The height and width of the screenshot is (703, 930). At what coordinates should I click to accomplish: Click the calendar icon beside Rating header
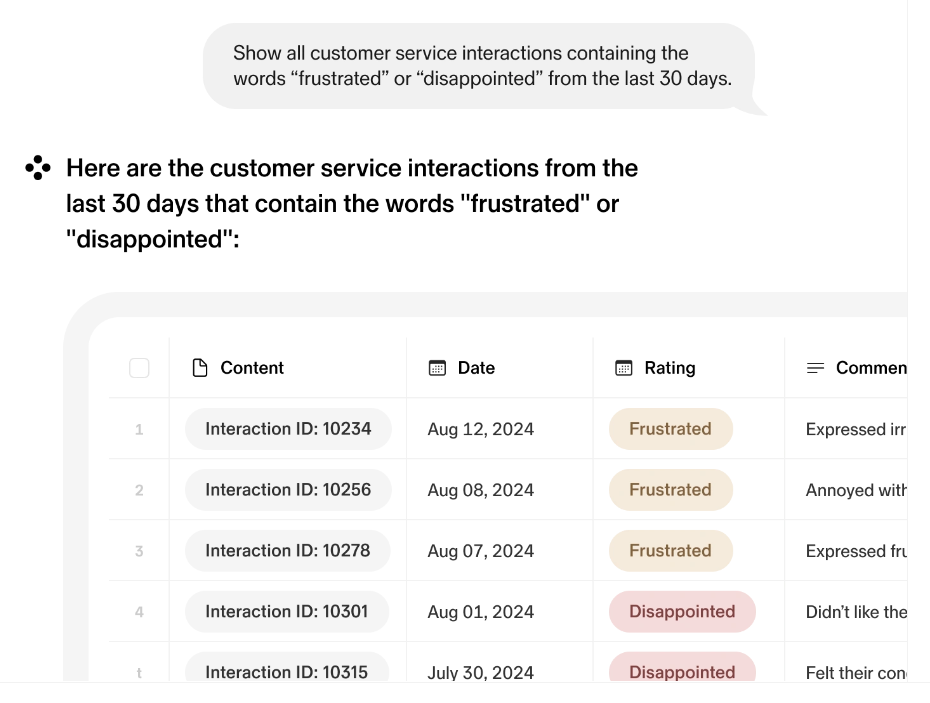624,368
